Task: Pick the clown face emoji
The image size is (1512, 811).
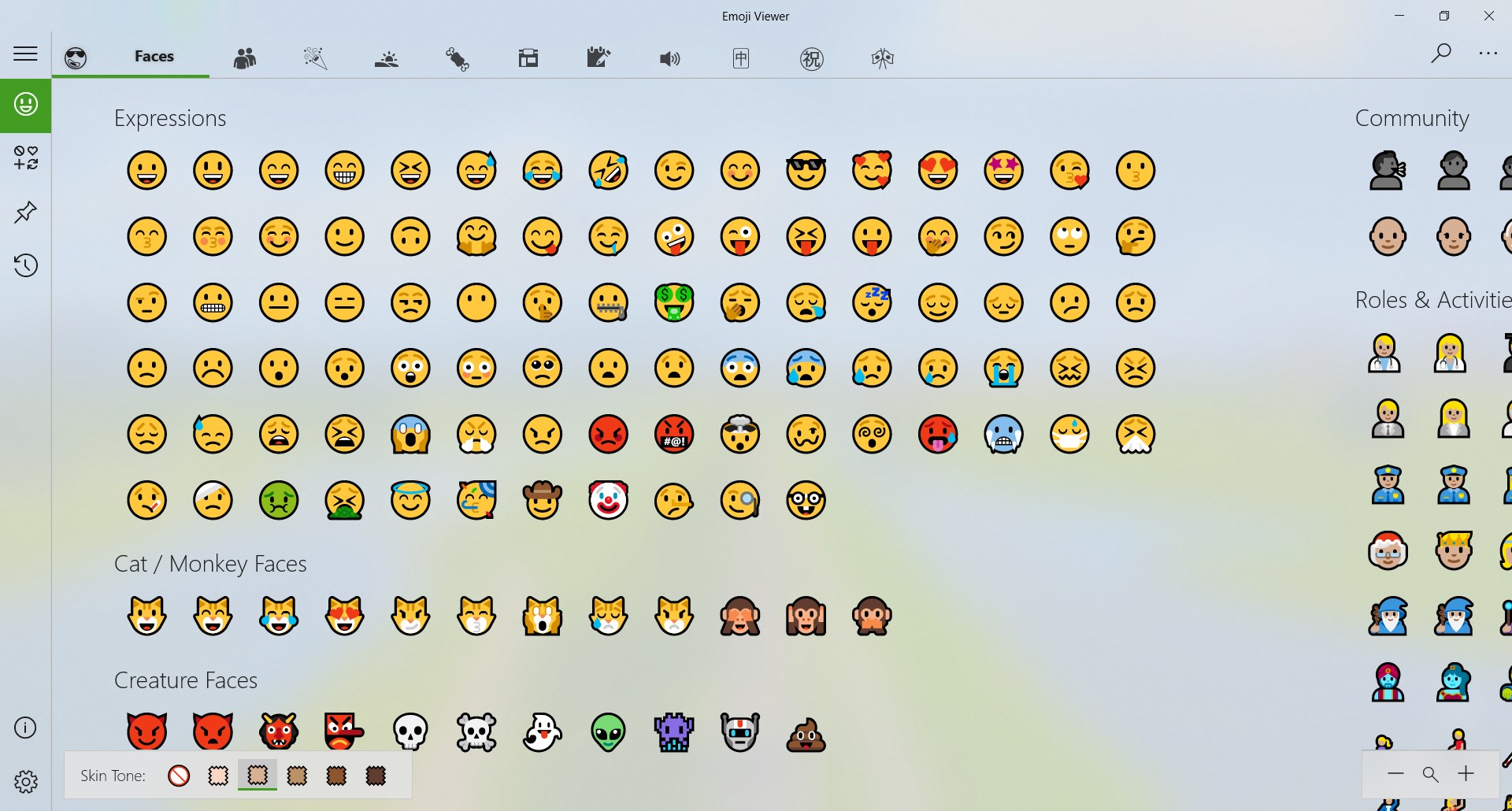Action: pos(609,500)
